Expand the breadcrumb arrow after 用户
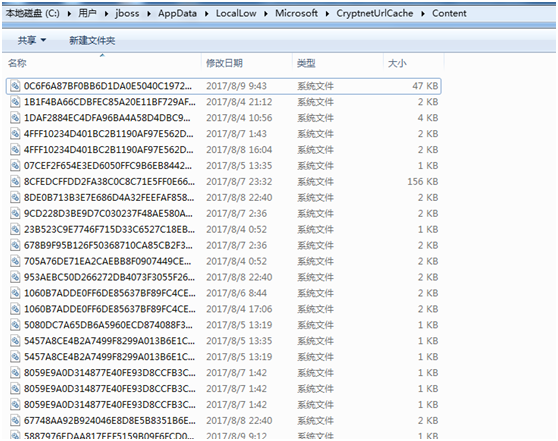This screenshot has width=558, height=441. [106, 14]
